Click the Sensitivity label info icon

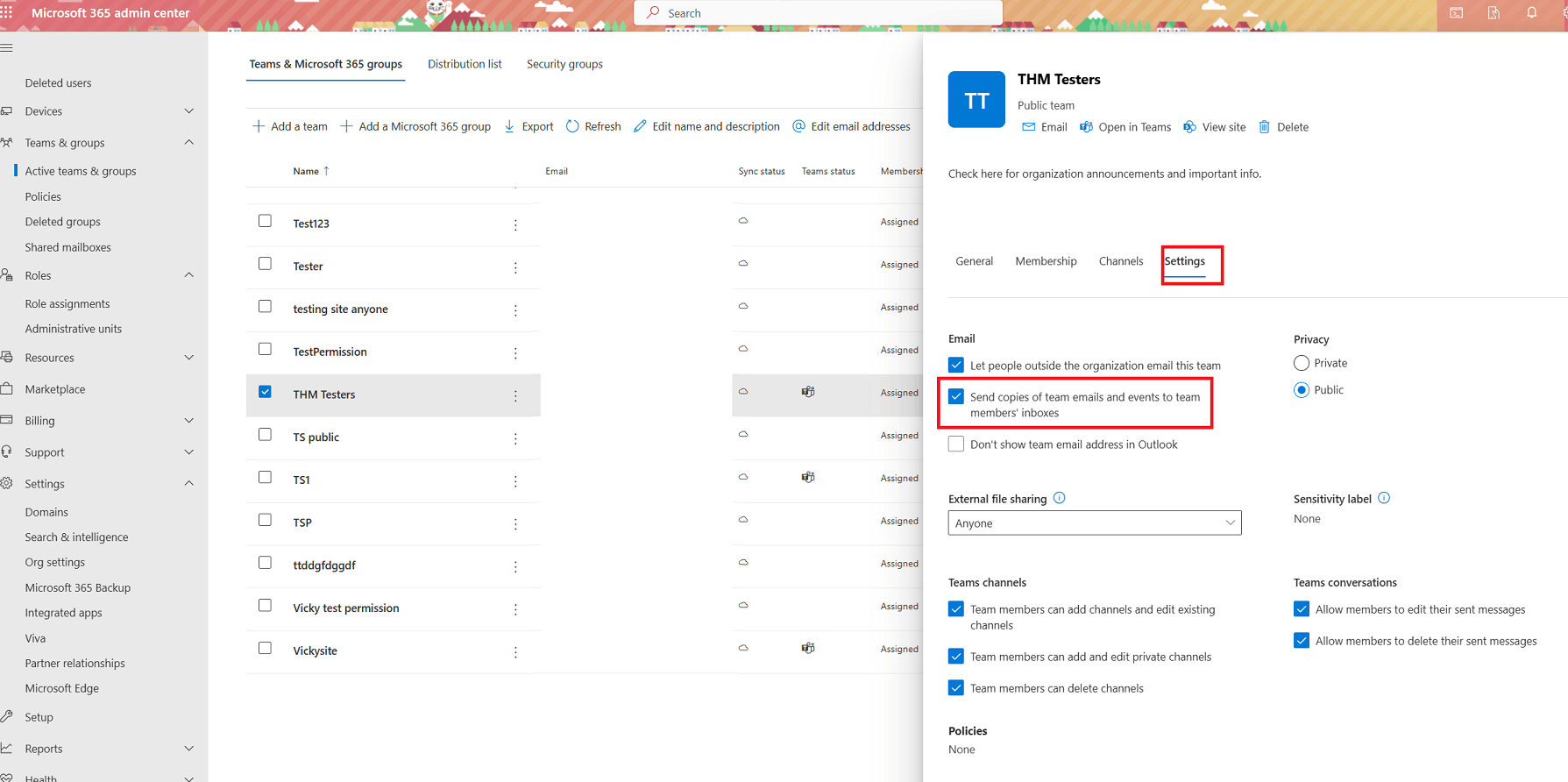click(x=1384, y=498)
